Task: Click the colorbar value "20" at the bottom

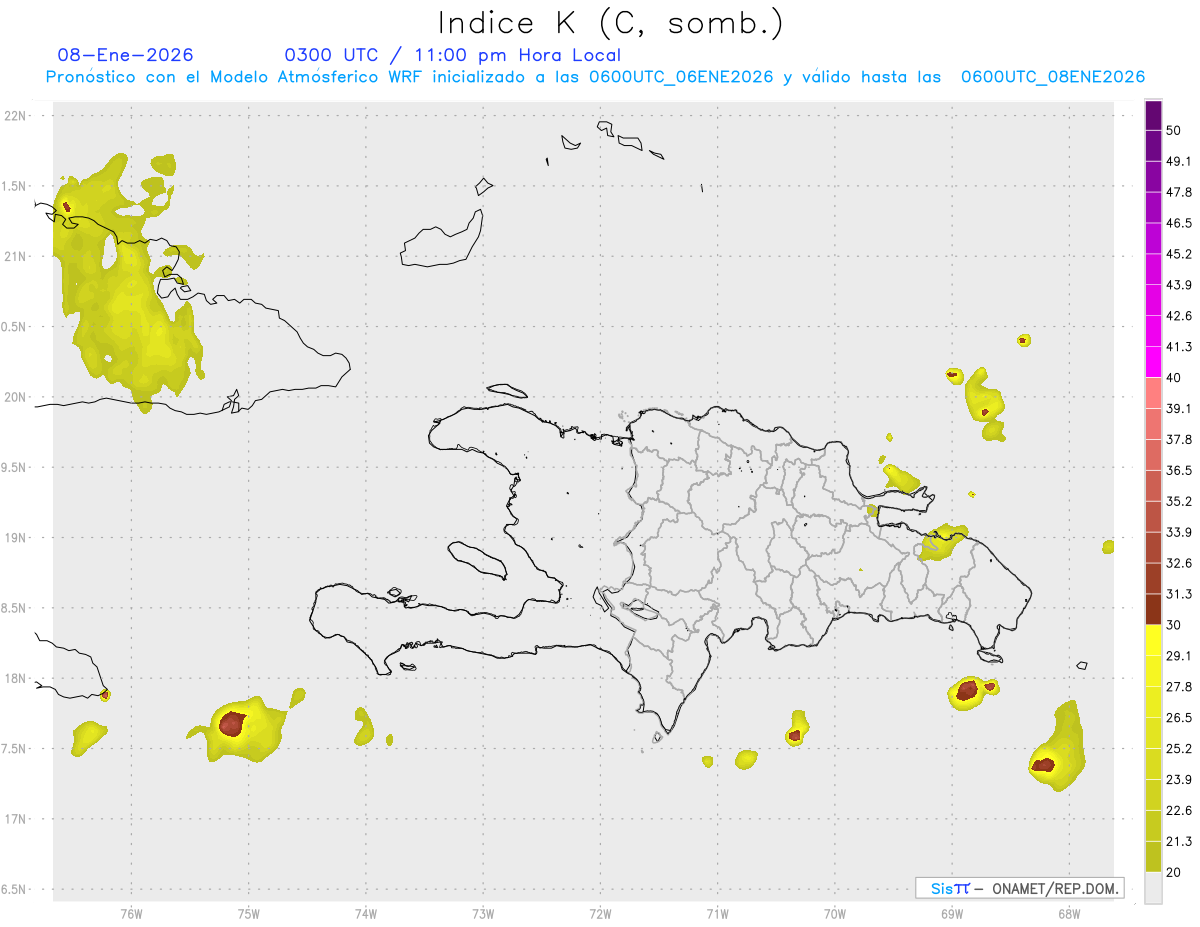Action: (1174, 872)
